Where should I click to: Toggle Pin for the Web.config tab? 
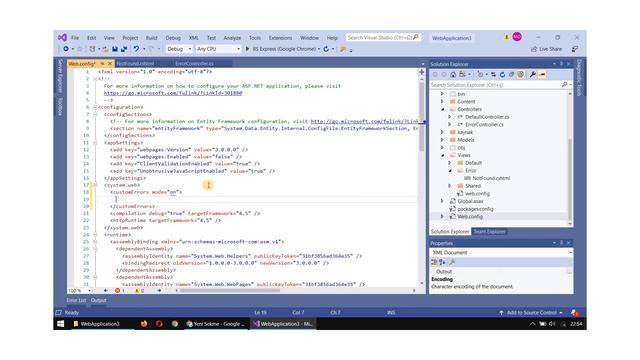point(102,64)
